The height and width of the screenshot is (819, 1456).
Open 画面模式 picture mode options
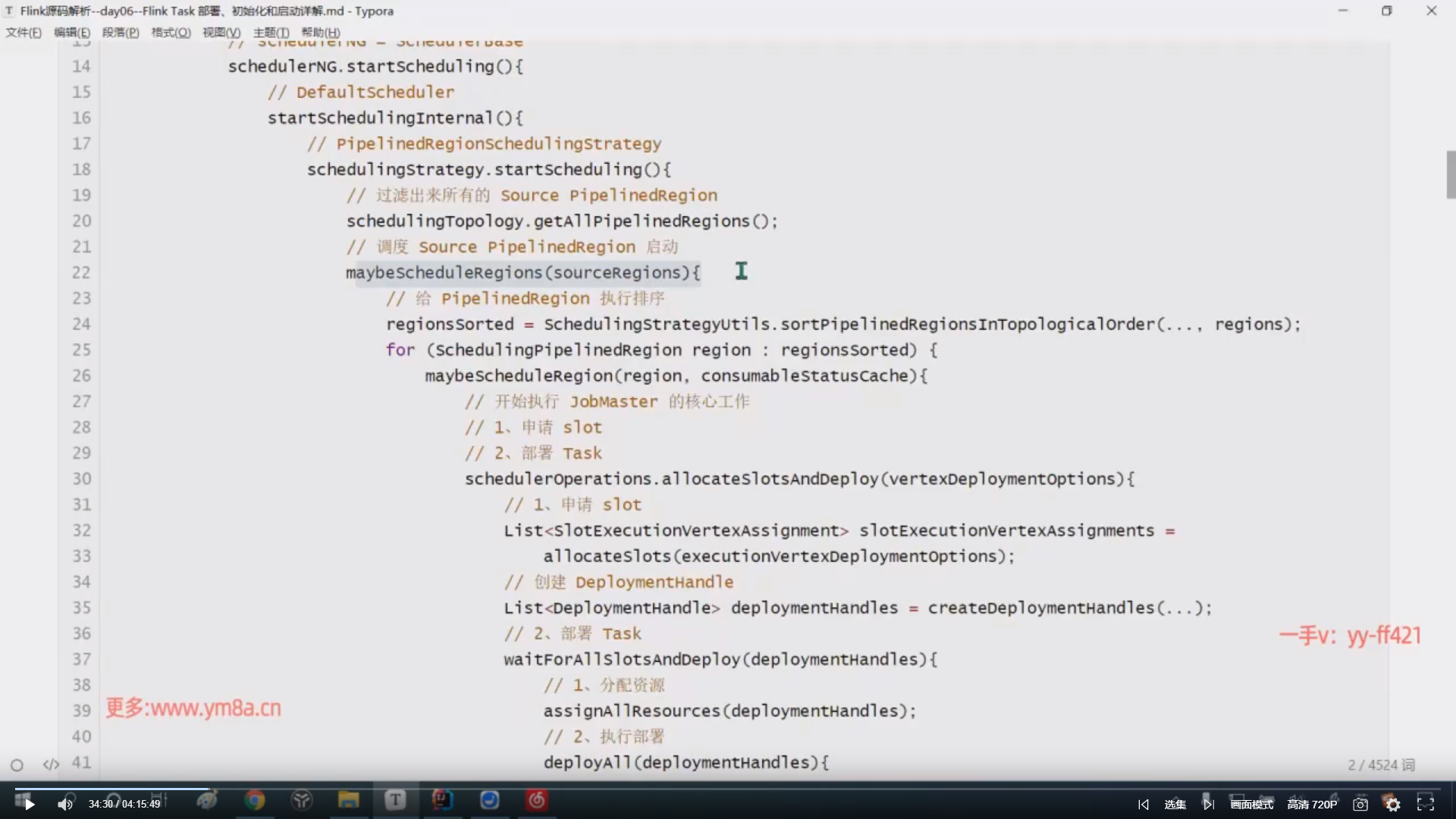1252,805
